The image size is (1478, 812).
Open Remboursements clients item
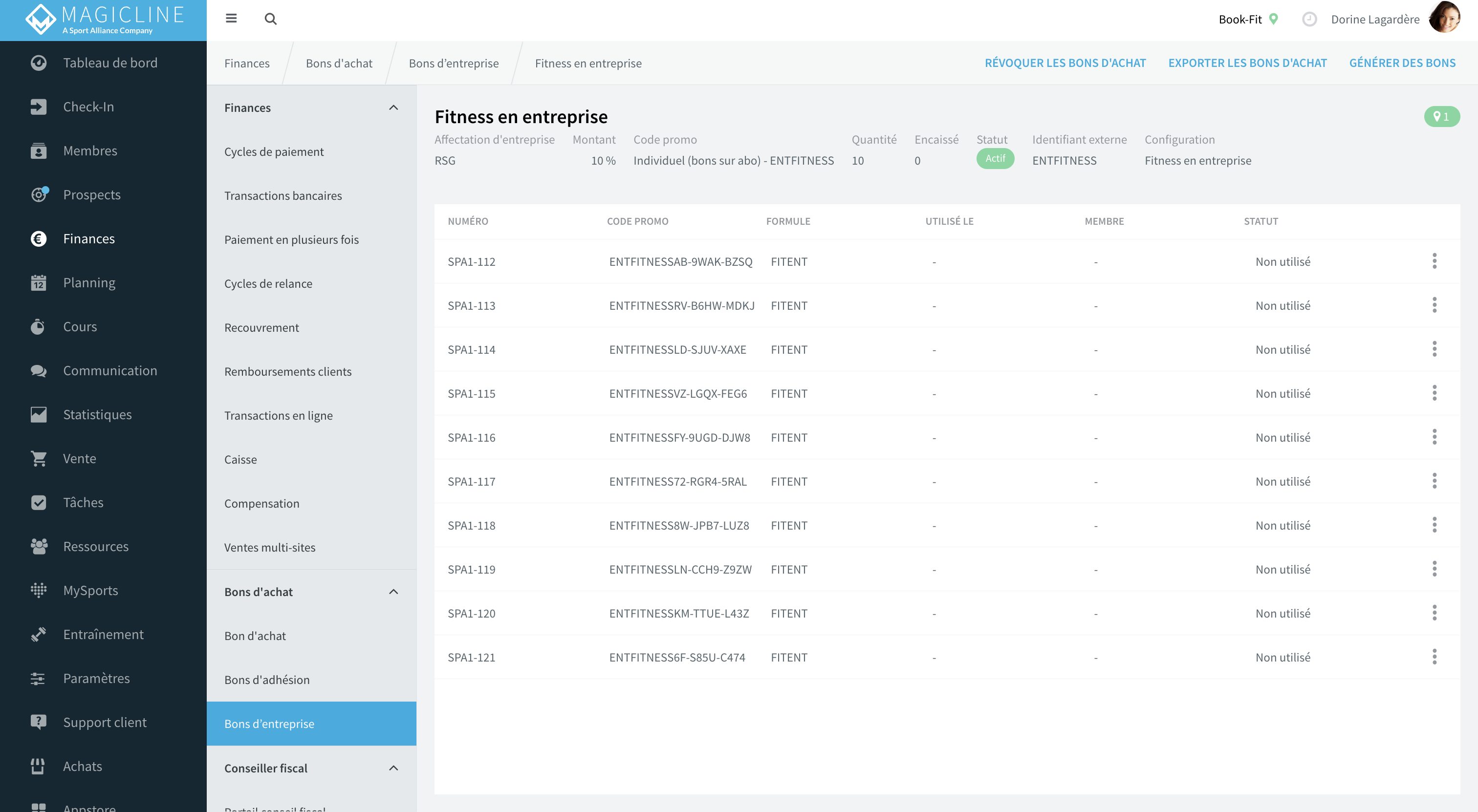[x=311, y=372]
